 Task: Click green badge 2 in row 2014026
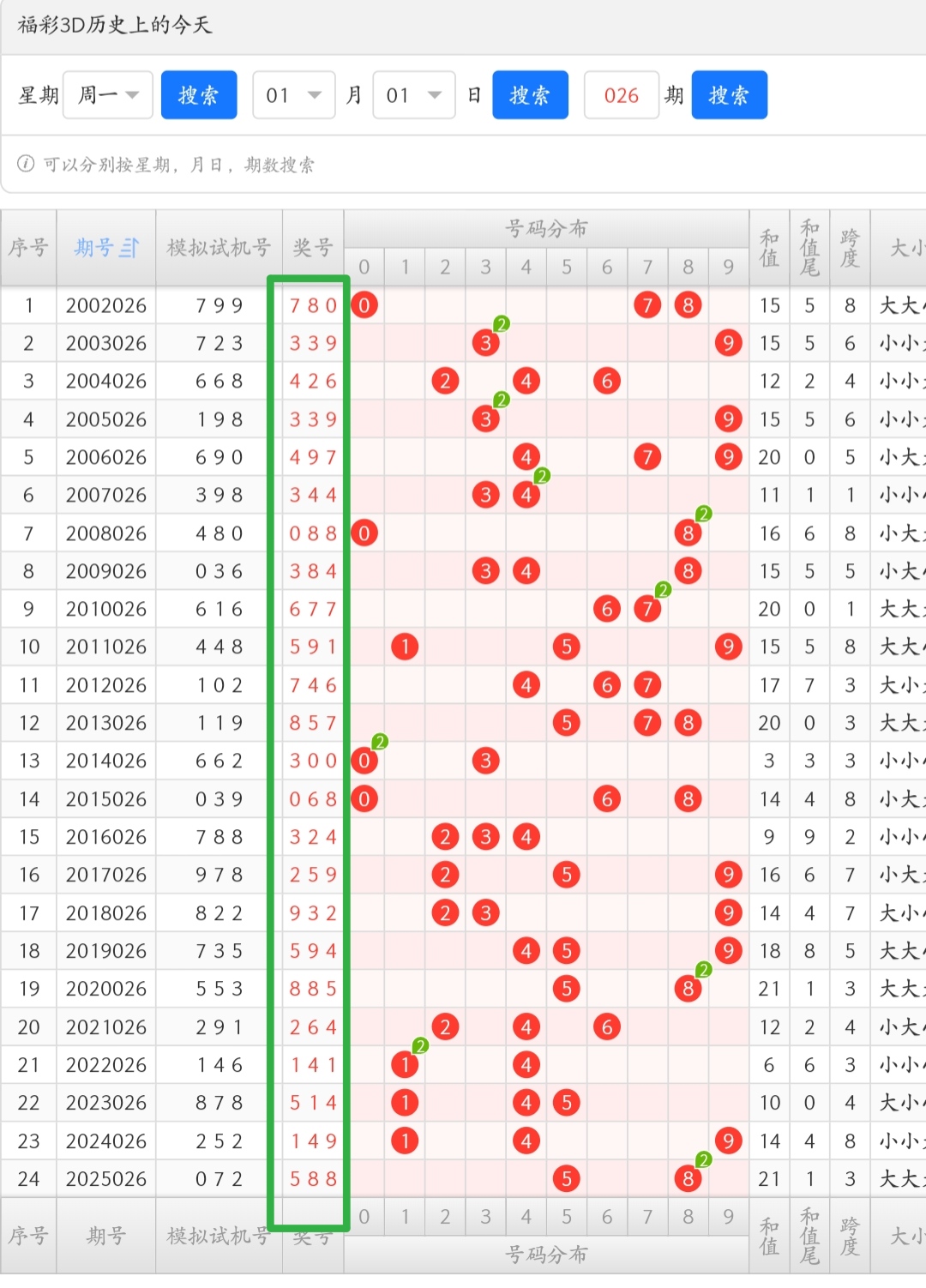click(x=380, y=742)
